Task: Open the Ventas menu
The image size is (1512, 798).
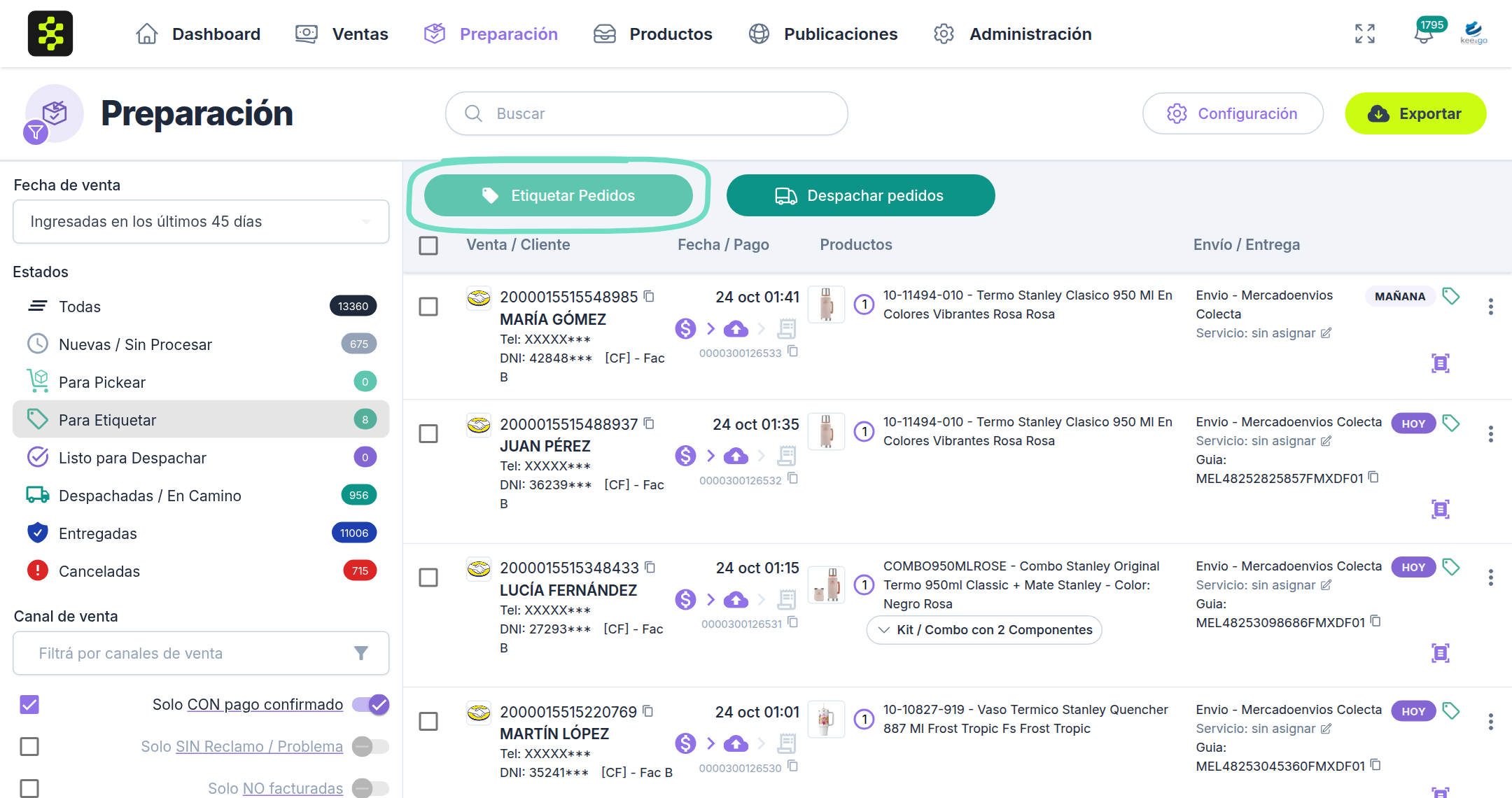Action: 342,34
